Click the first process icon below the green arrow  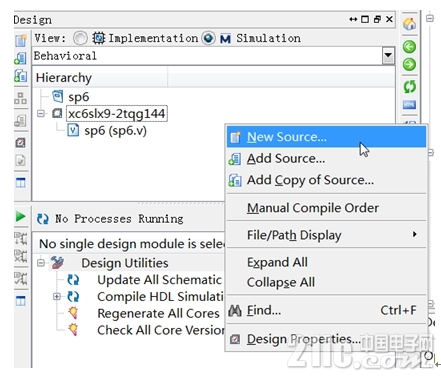20,238
